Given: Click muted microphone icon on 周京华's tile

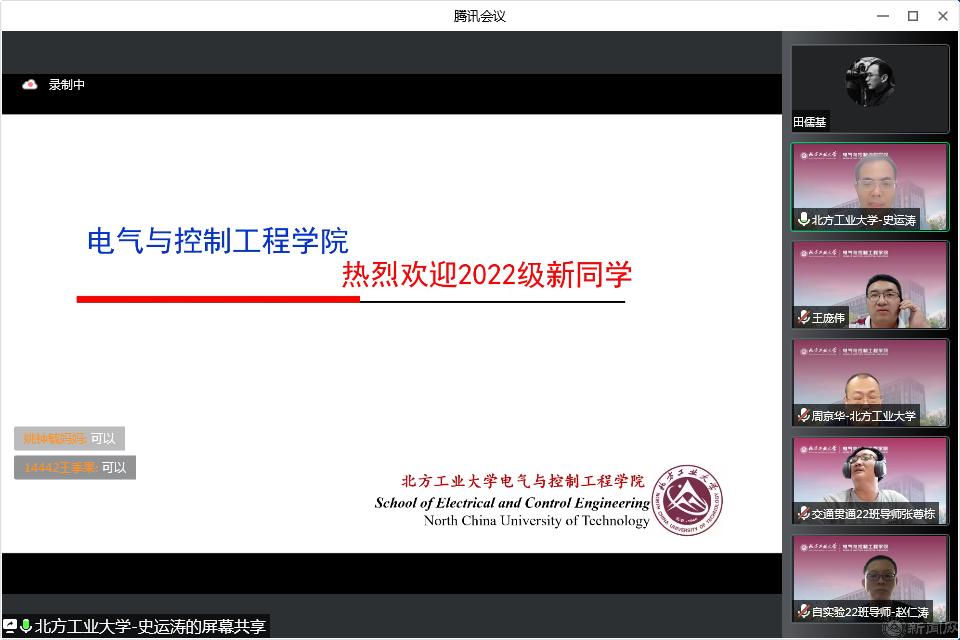Looking at the screenshot, I should tap(803, 415).
